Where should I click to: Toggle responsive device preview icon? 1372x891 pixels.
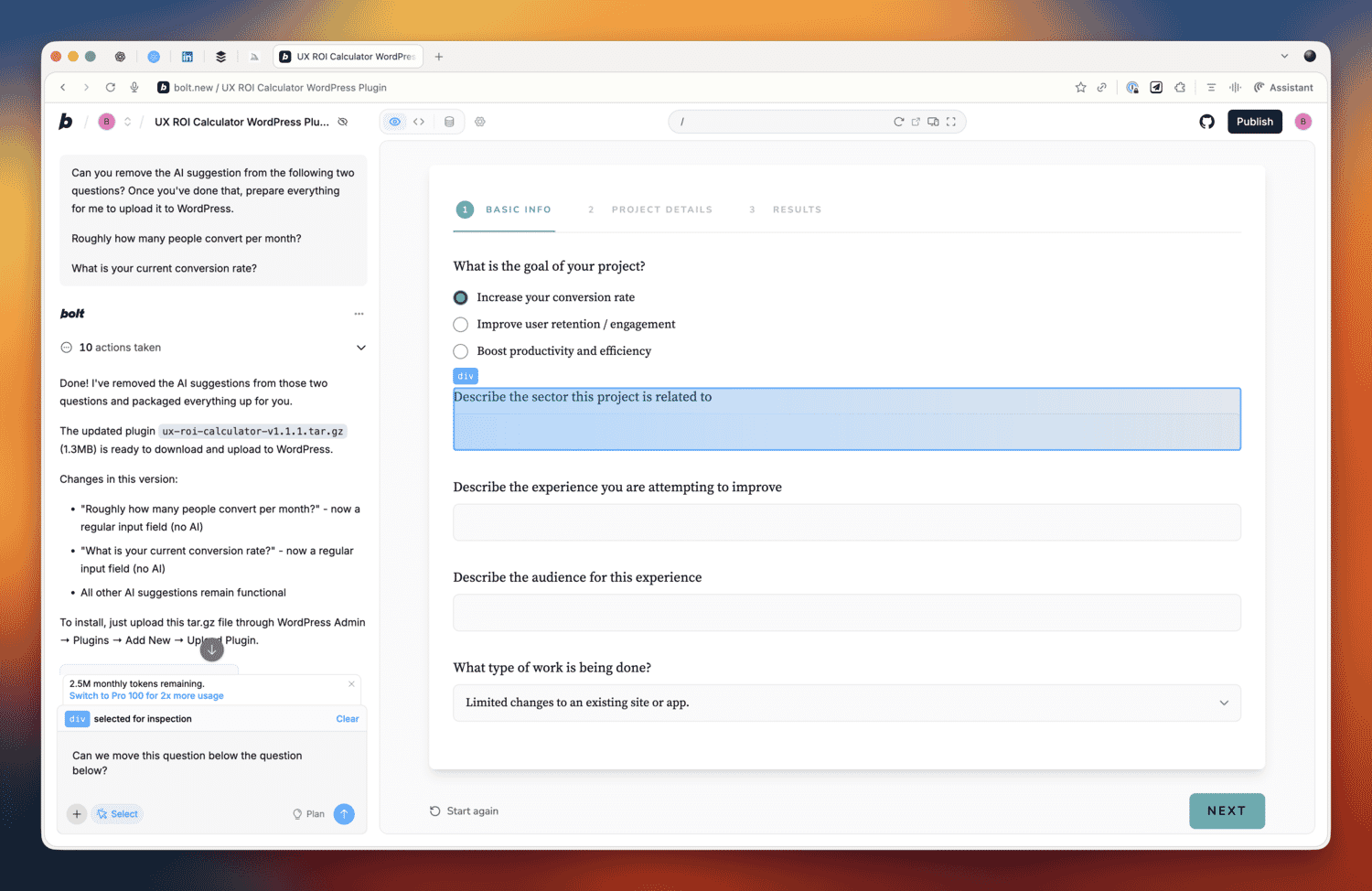pos(933,122)
